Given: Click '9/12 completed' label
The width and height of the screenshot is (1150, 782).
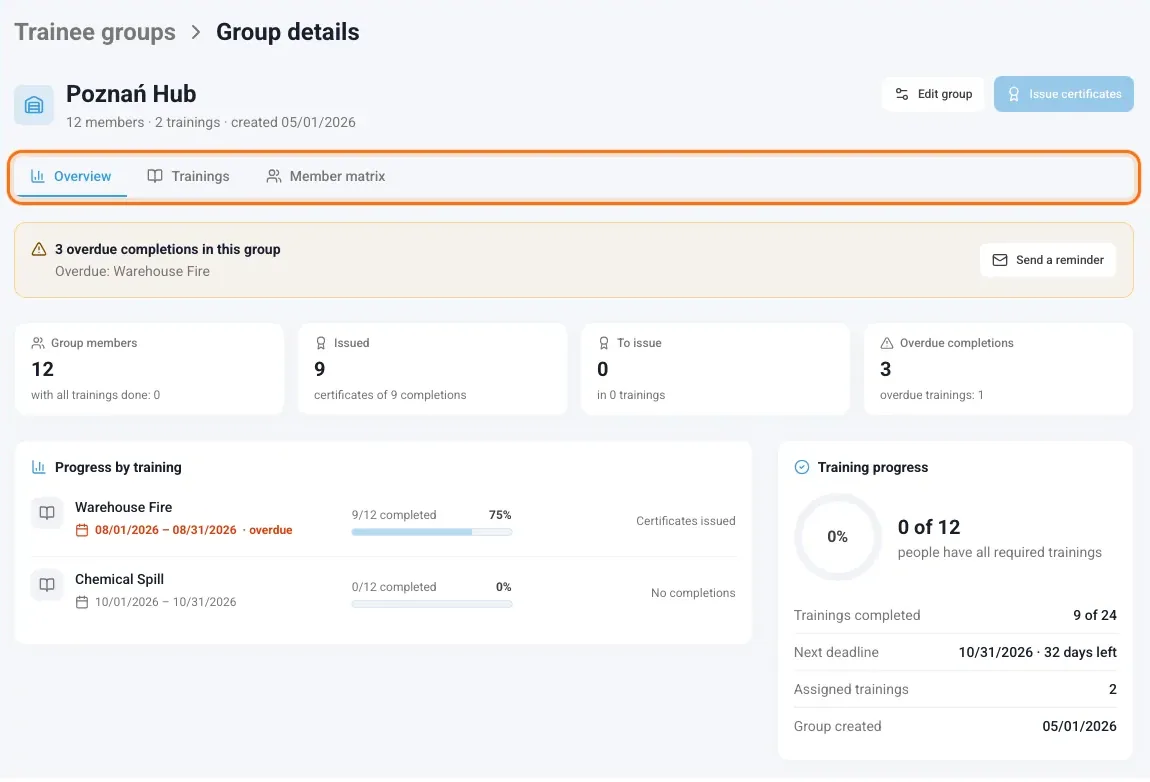Looking at the screenshot, I should pos(394,515).
